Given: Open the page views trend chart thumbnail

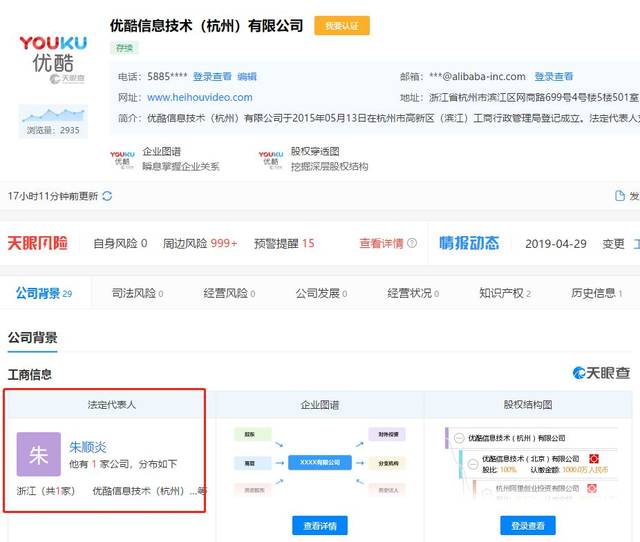Looking at the screenshot, I should pyautogui.click(x=53, y=122).
